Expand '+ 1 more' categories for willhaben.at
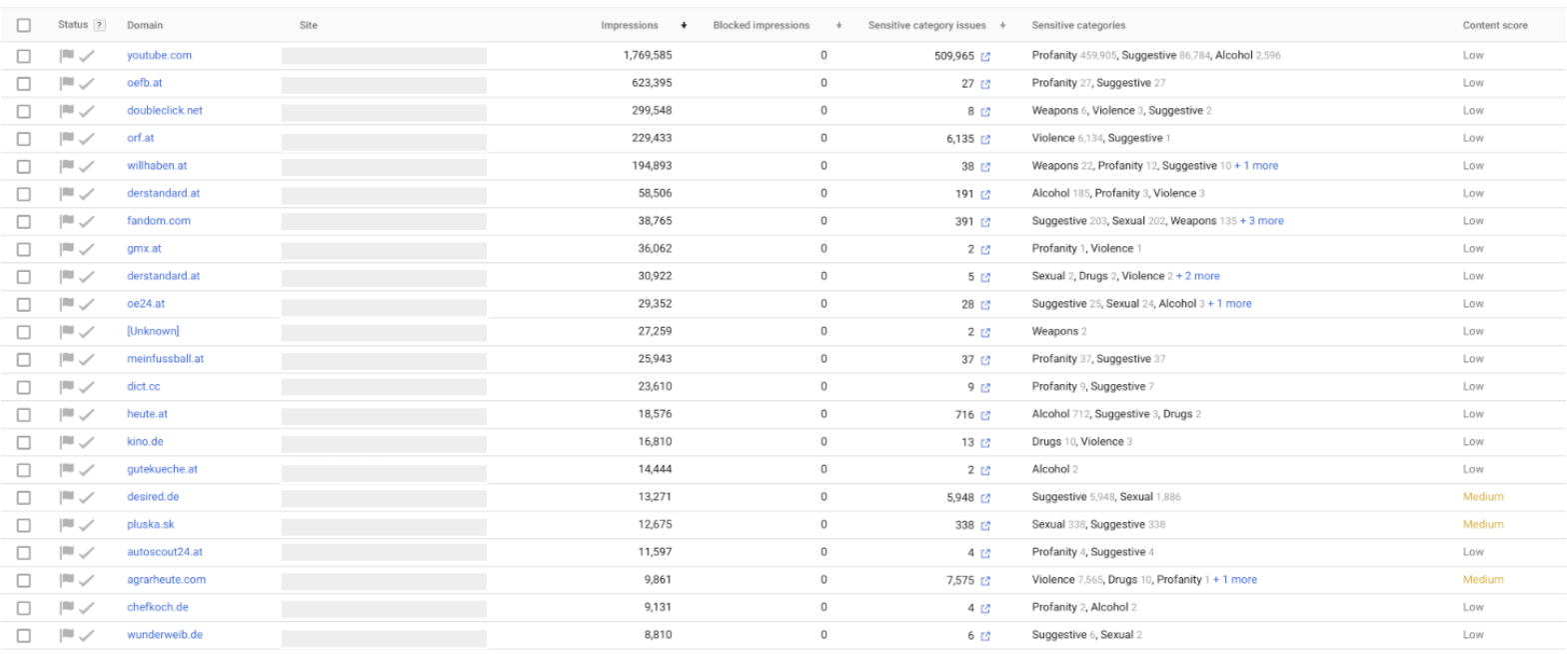 1256,166
